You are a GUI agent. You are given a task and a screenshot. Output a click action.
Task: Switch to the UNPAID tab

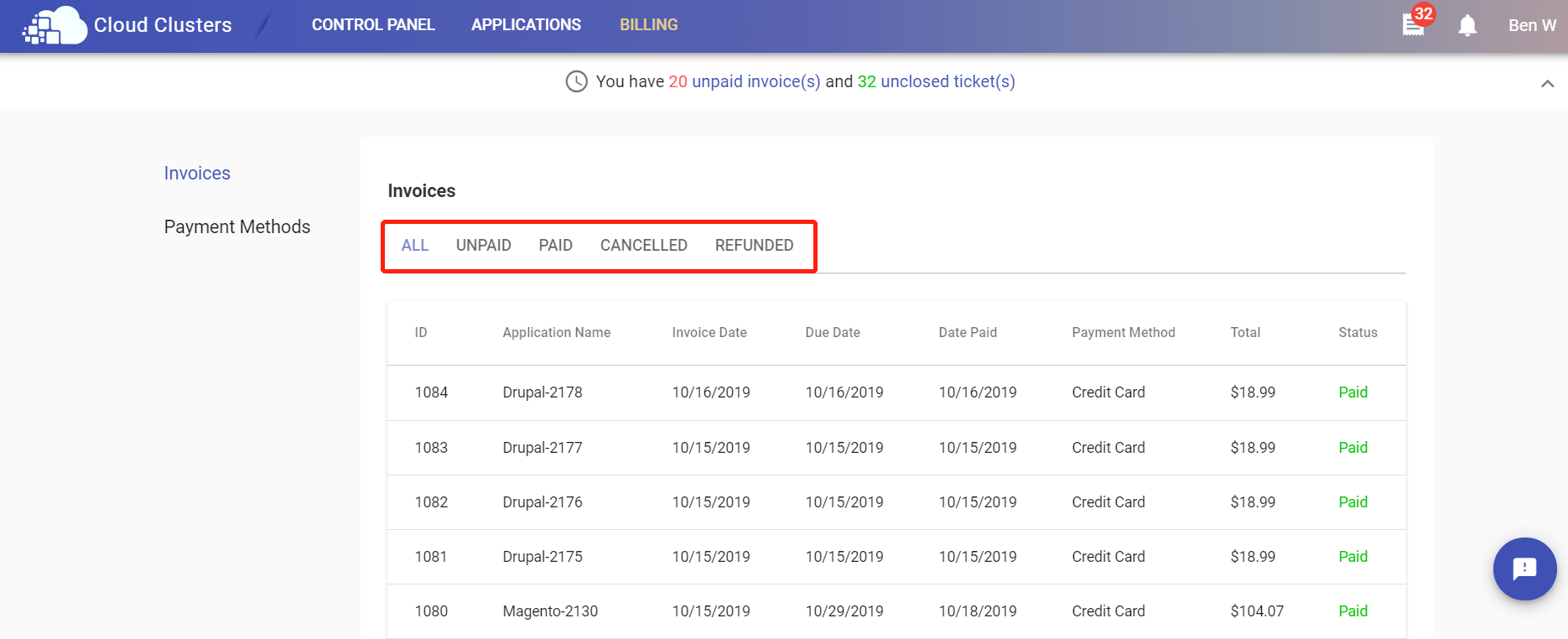(484, 245)
